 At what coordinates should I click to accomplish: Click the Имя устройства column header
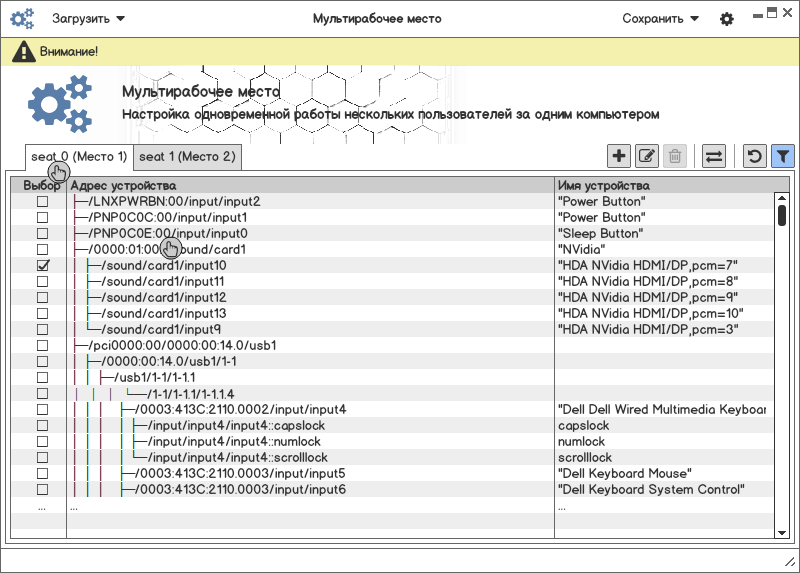point(672,185)
